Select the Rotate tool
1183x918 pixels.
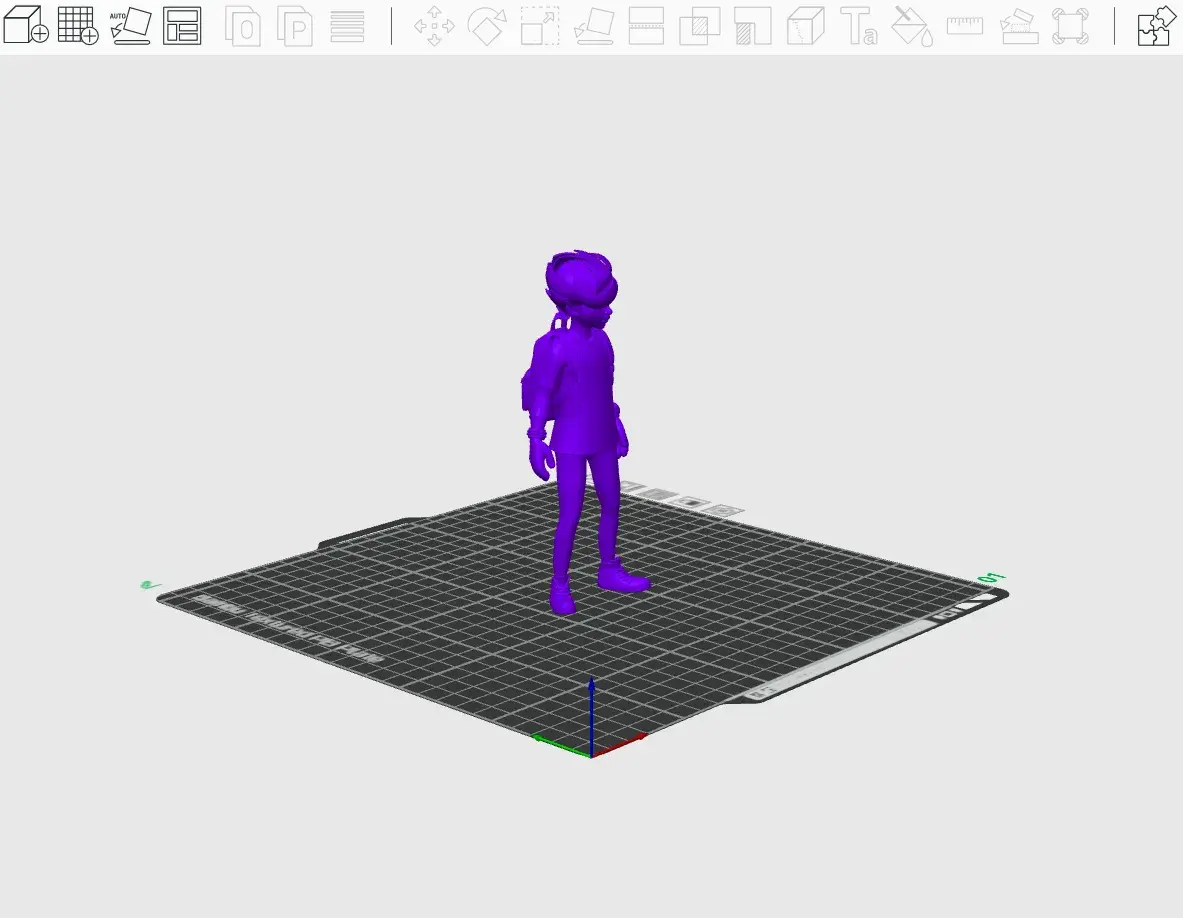click(x=487, y=26)
